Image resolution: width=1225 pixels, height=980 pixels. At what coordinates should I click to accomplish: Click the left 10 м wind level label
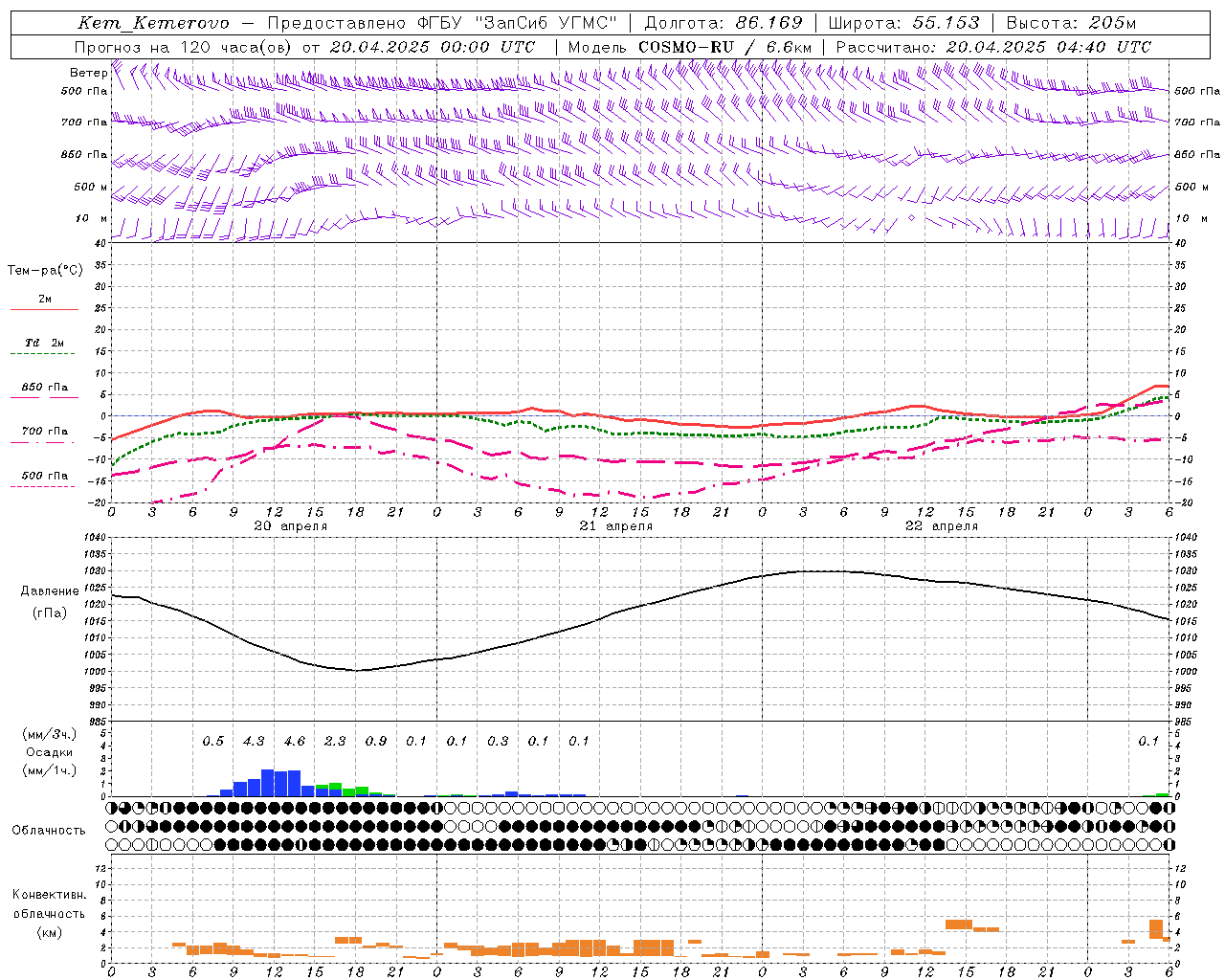(91, 218)
